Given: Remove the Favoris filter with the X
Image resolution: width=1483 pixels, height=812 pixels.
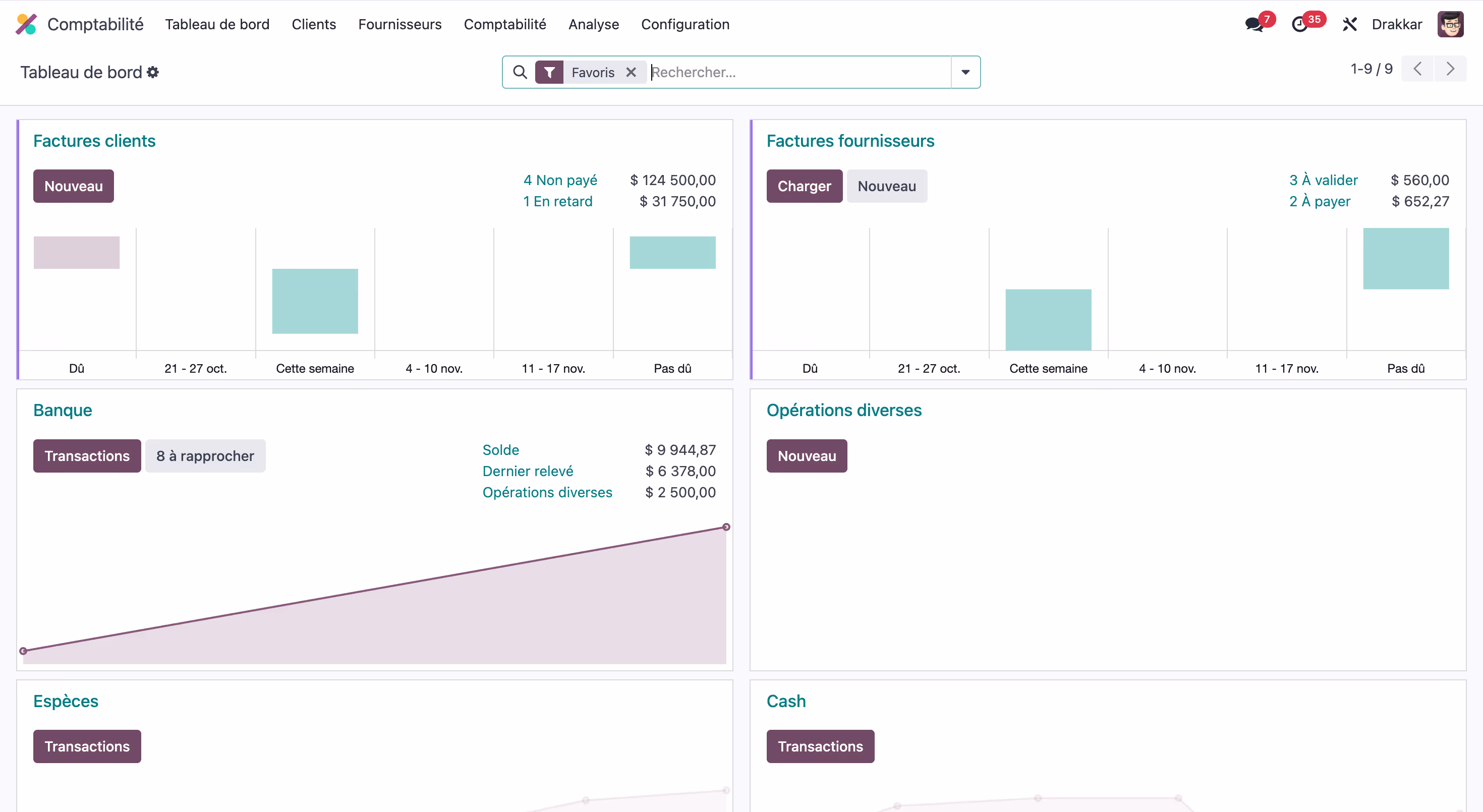Looking at the screenshot, I should (631, 72).
